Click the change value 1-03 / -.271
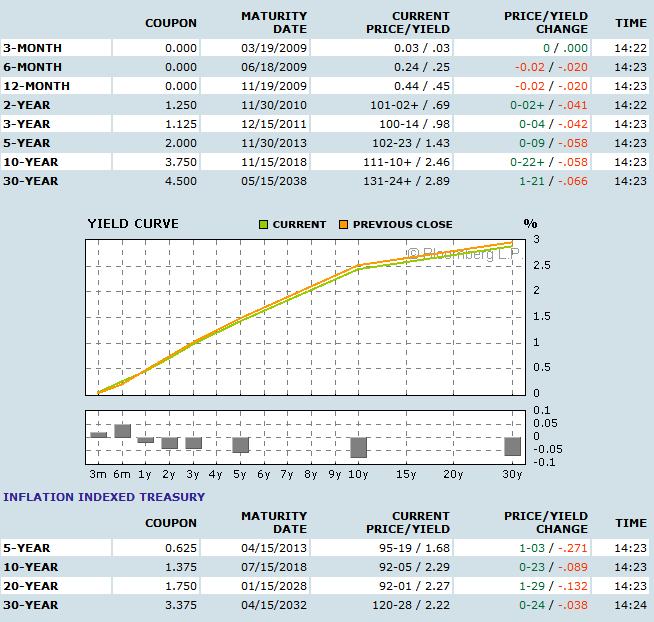 [553, 548]
